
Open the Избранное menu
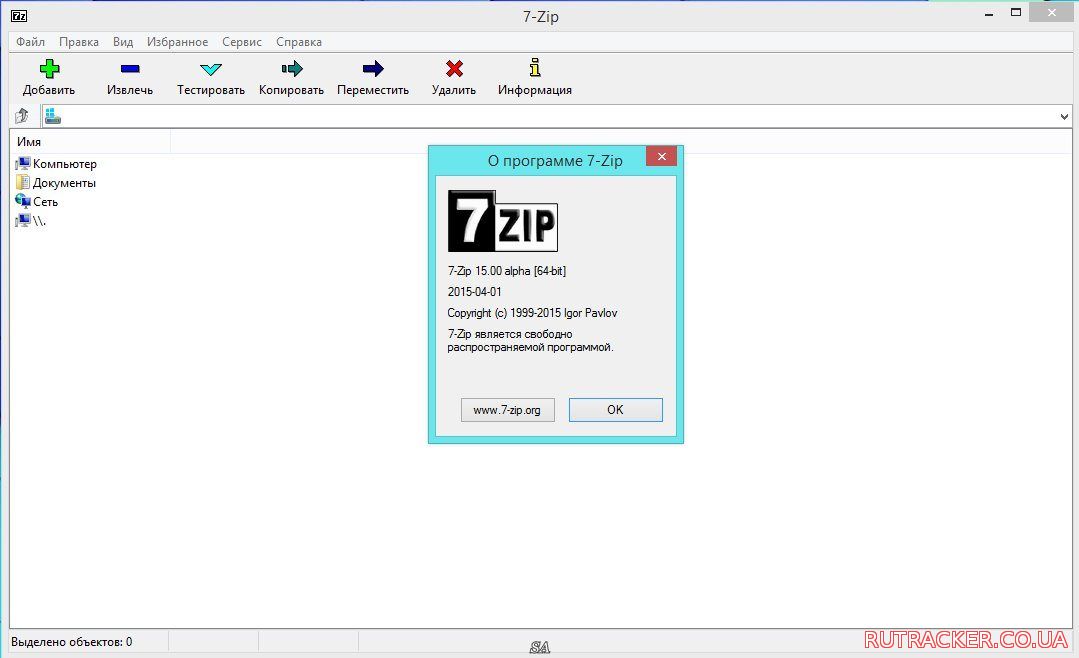point(178,42)
